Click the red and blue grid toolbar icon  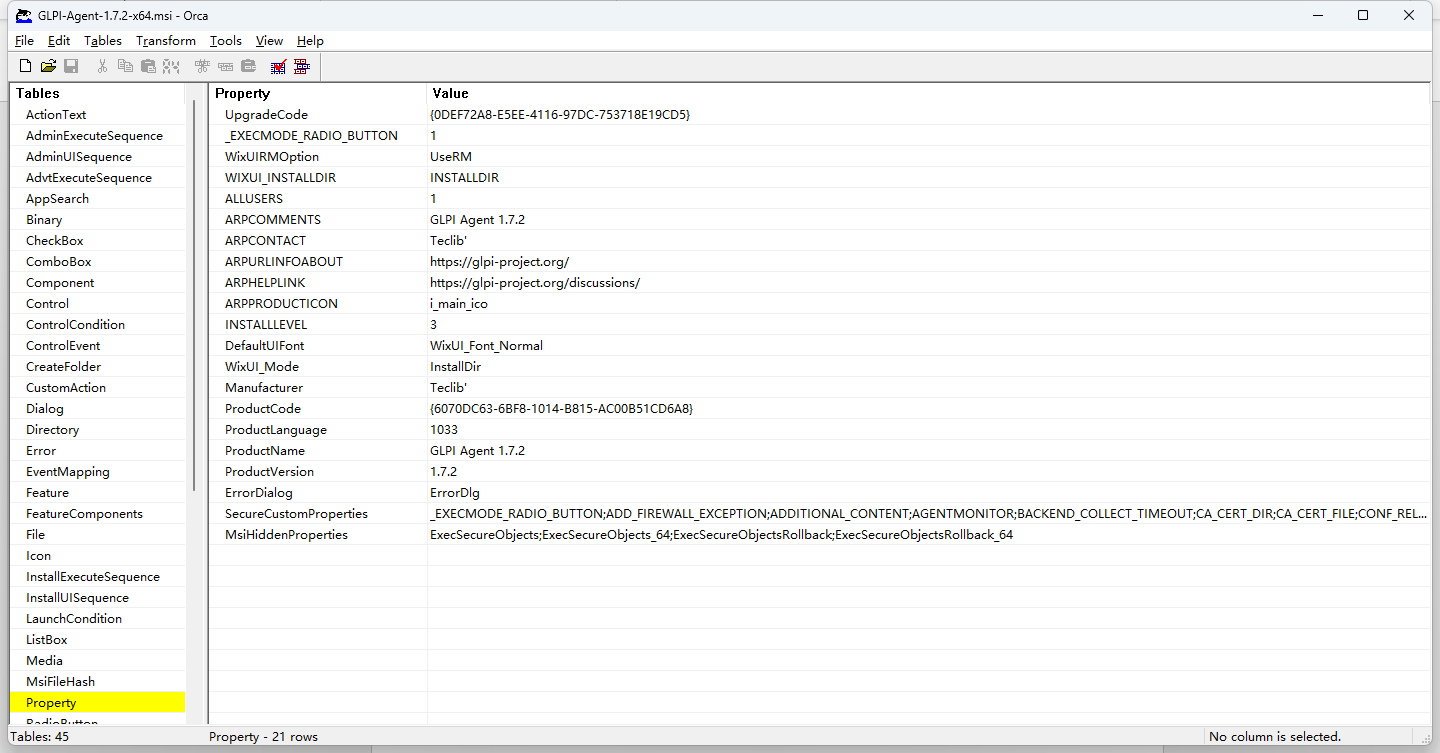(301, 66)
